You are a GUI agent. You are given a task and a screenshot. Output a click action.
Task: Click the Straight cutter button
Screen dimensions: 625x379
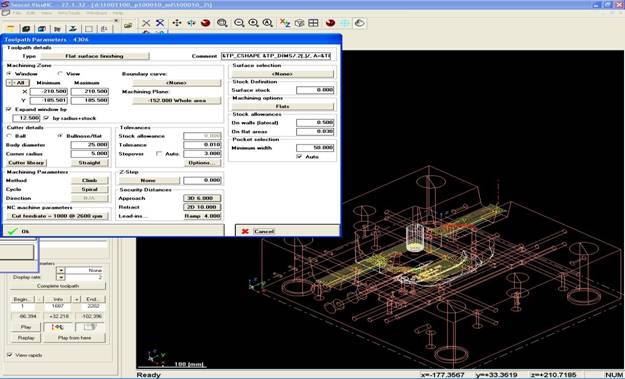[x=90, y=163]
